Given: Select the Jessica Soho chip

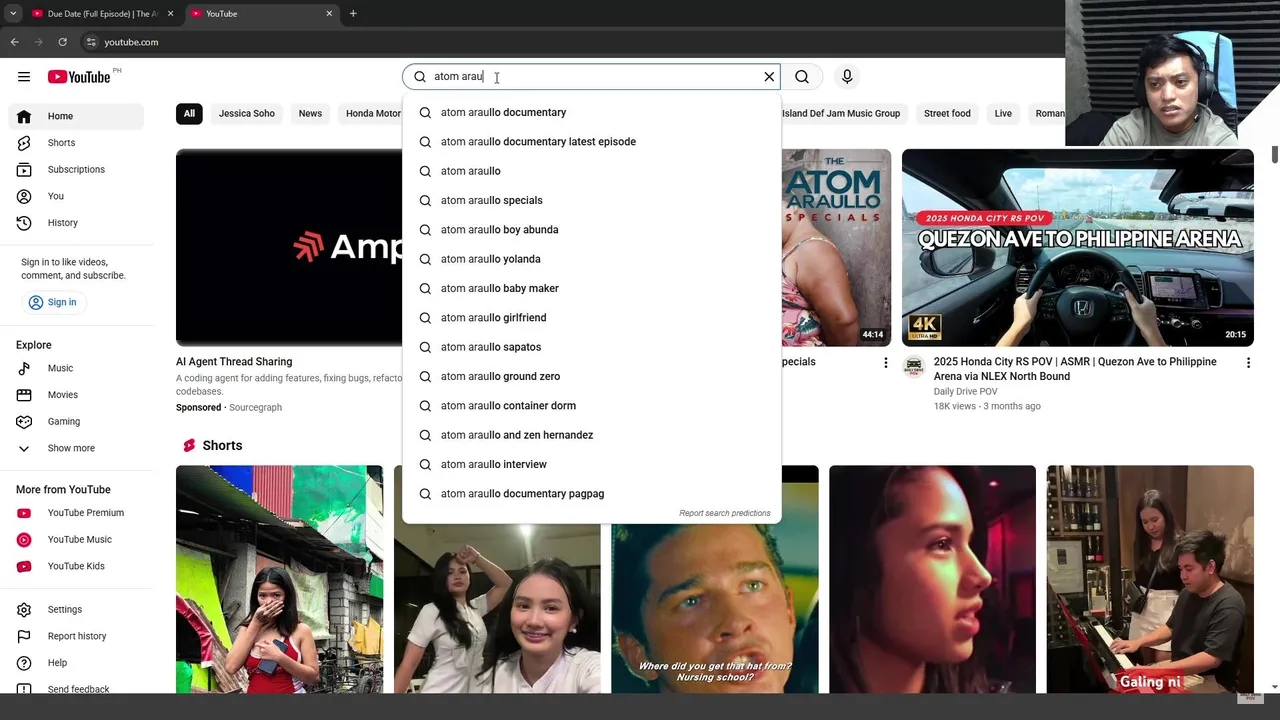Looking at the screenshot, I should click(247, 114).
